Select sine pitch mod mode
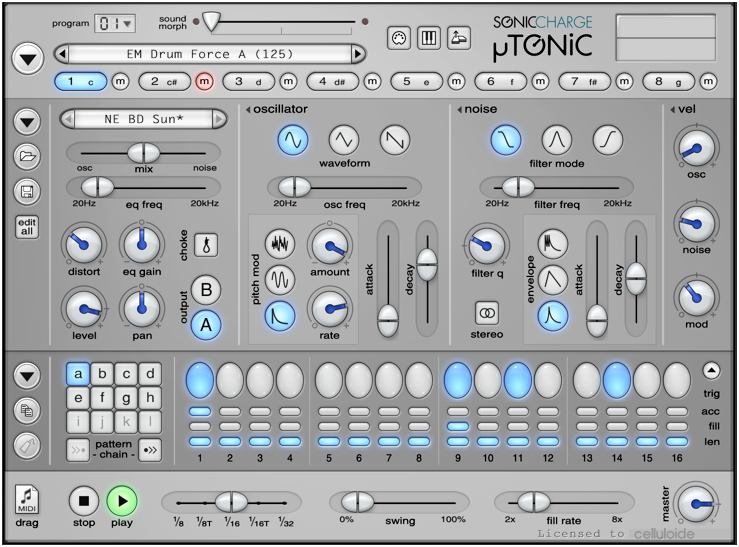This screenshot has height=547, width=739. (x=280, y=279)
